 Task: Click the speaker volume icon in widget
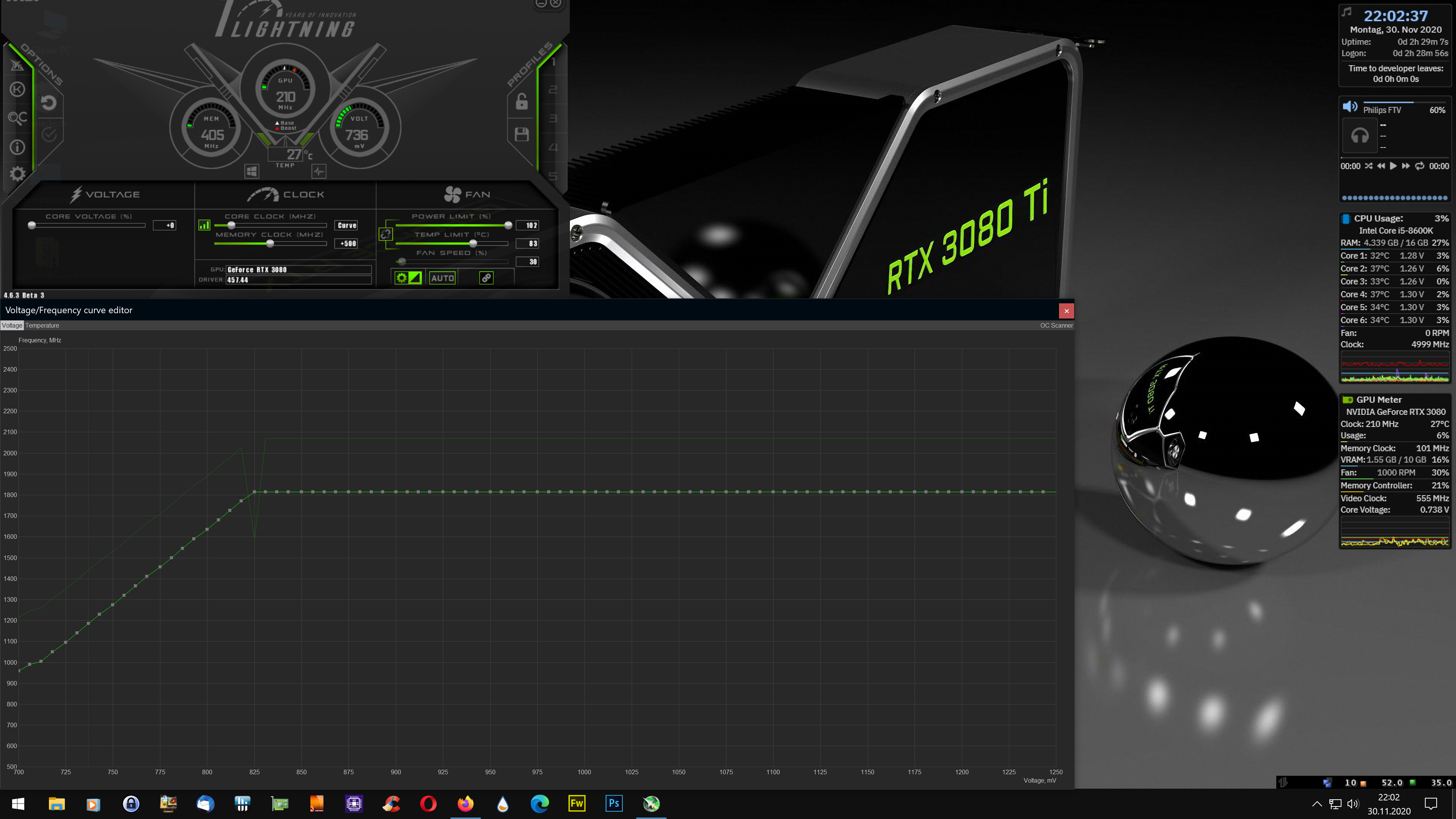pos(1350,107)
